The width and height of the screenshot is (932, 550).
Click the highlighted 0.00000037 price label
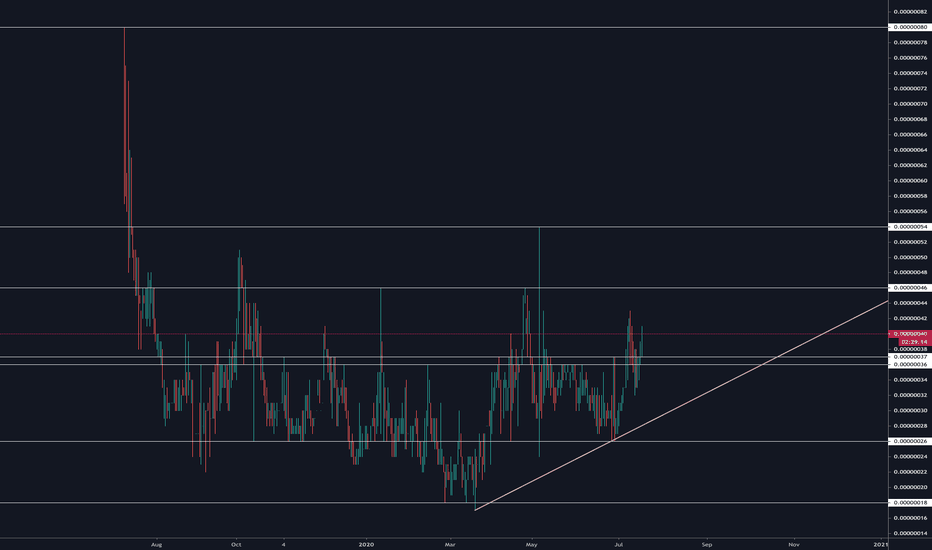(x=909, y=357)
